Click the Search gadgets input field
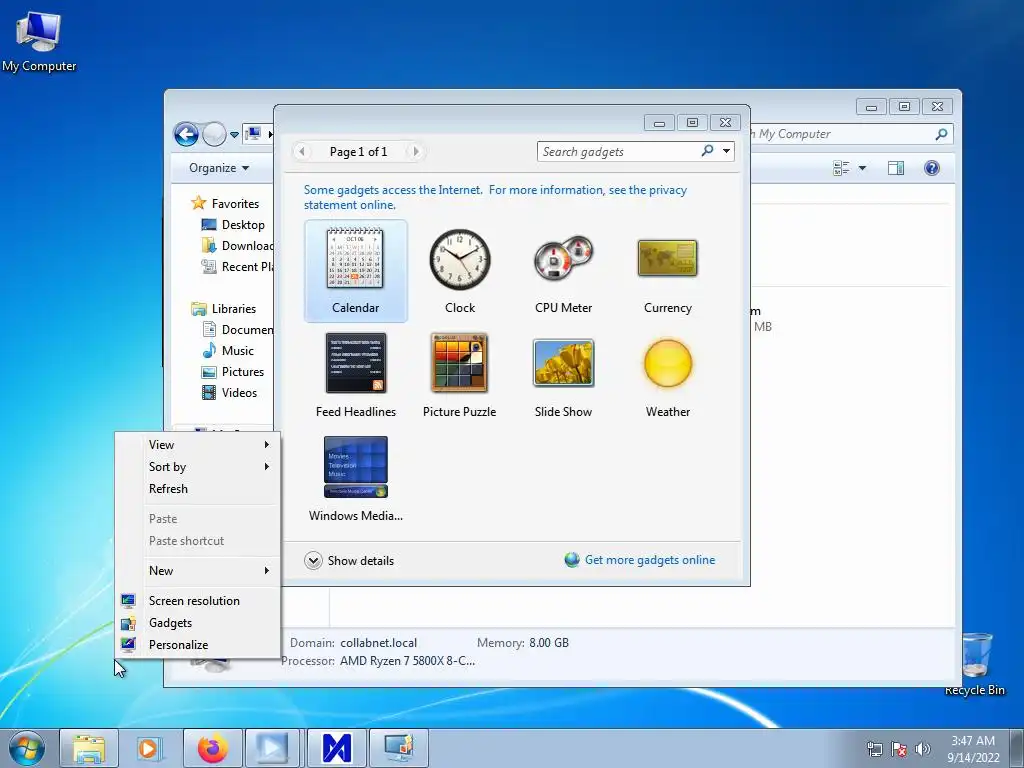This screenshot has height=768, width=1024. pyautogui.click(x=618, y=152)
